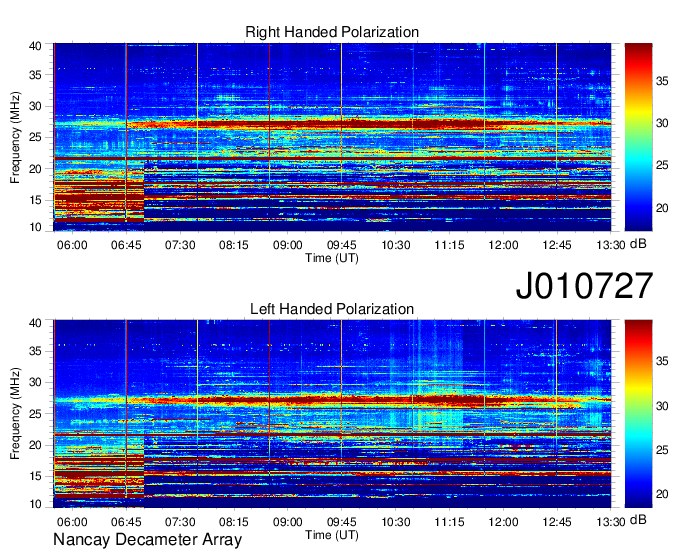Click the 10 MHz tick on top plot
The image size is (680, 552).
tap(35, 227)
